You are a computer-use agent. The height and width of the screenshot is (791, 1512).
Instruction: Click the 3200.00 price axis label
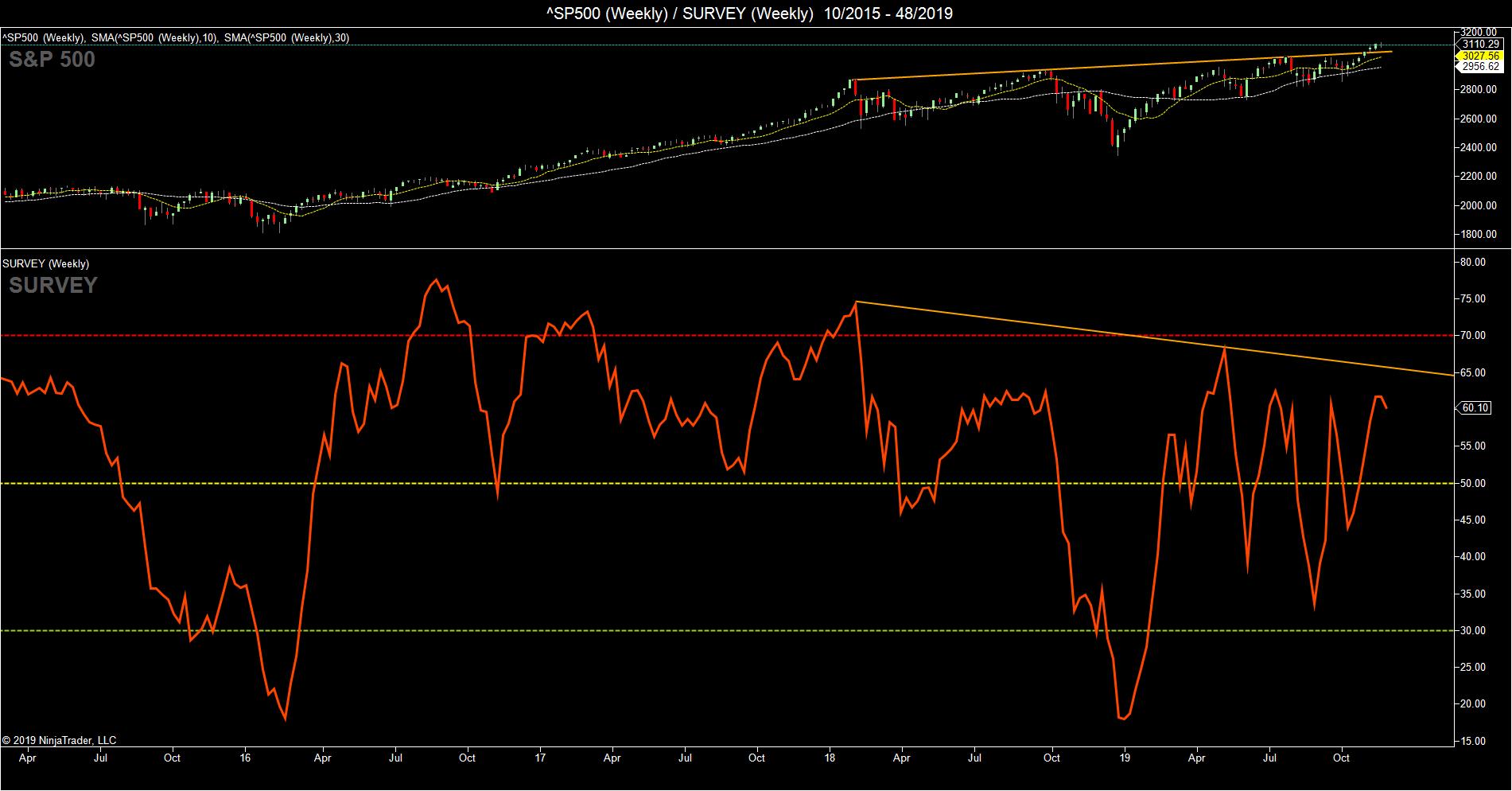(x=1480, y=32)
